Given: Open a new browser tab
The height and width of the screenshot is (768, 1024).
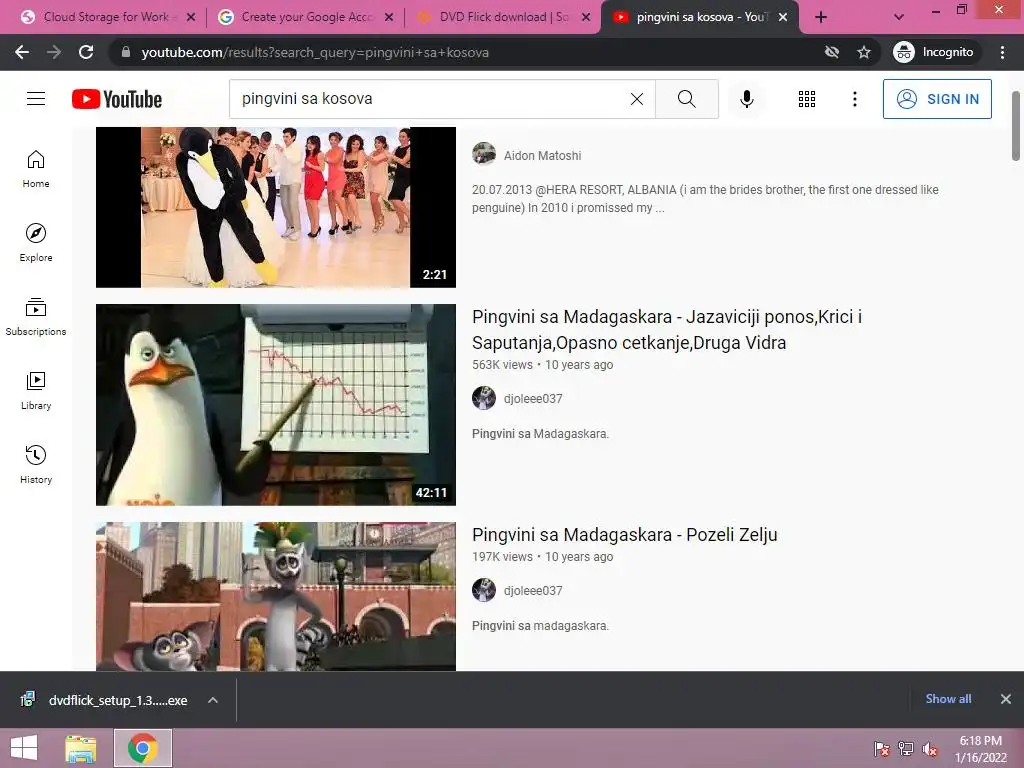Looking at the screenshot, I should coord(821,17).
